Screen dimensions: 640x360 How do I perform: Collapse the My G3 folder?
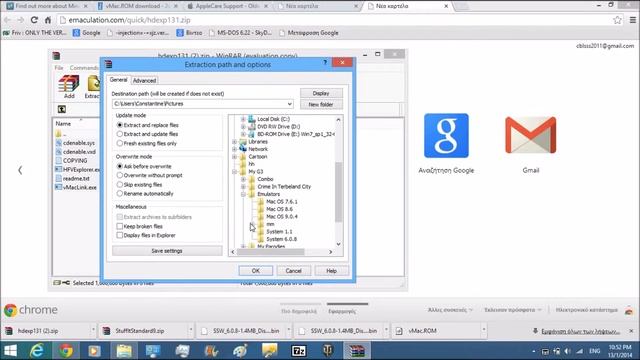pyautogui.click(x=235, y=172)
